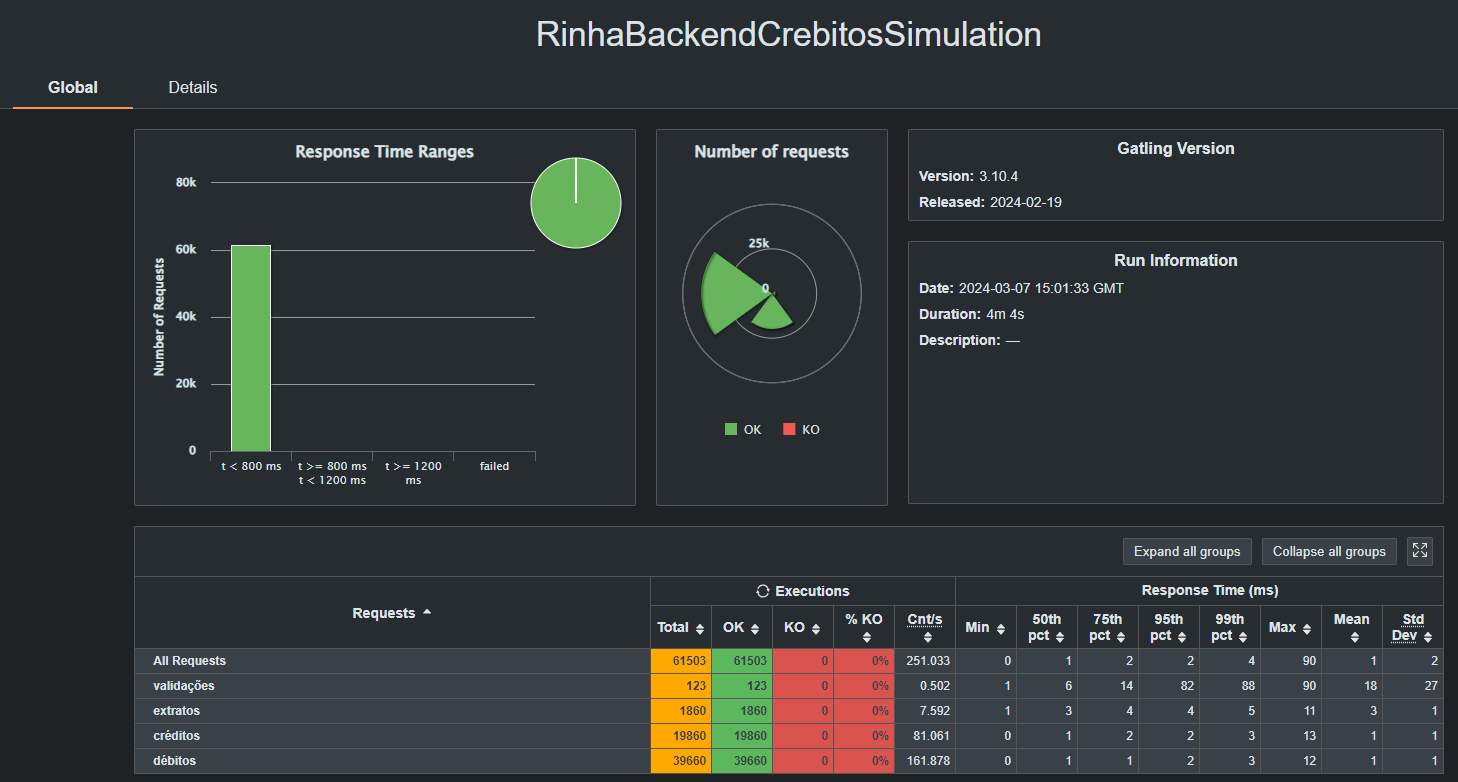This screenshot has height=782, width=1458.
Task: Click total value 61503 for All Requests
Action: pos(687,661)
